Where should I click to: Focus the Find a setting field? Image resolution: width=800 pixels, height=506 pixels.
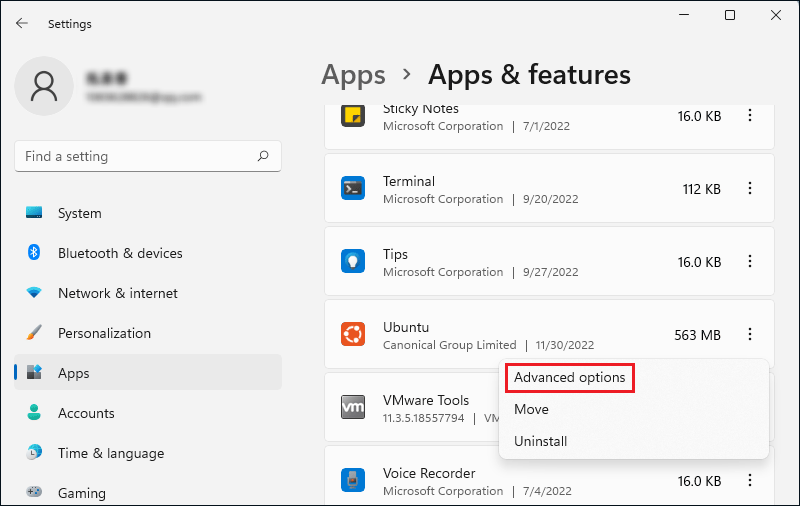(x=148, y=156)
